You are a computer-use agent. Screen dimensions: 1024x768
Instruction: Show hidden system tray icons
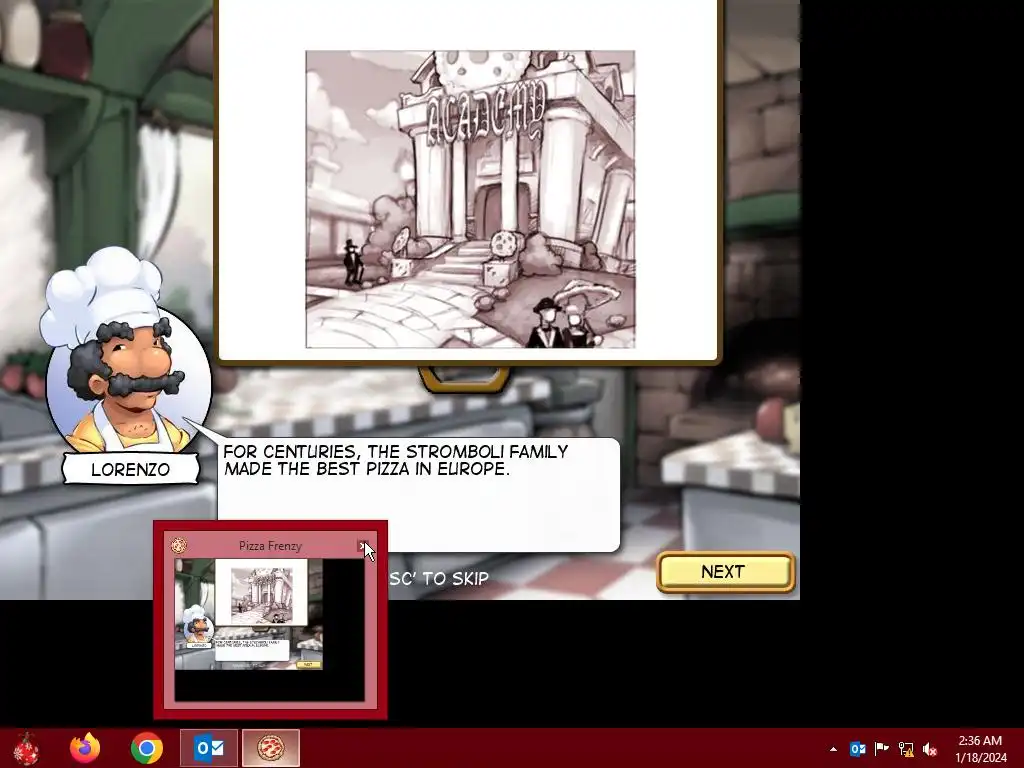(x=833, y=749)
